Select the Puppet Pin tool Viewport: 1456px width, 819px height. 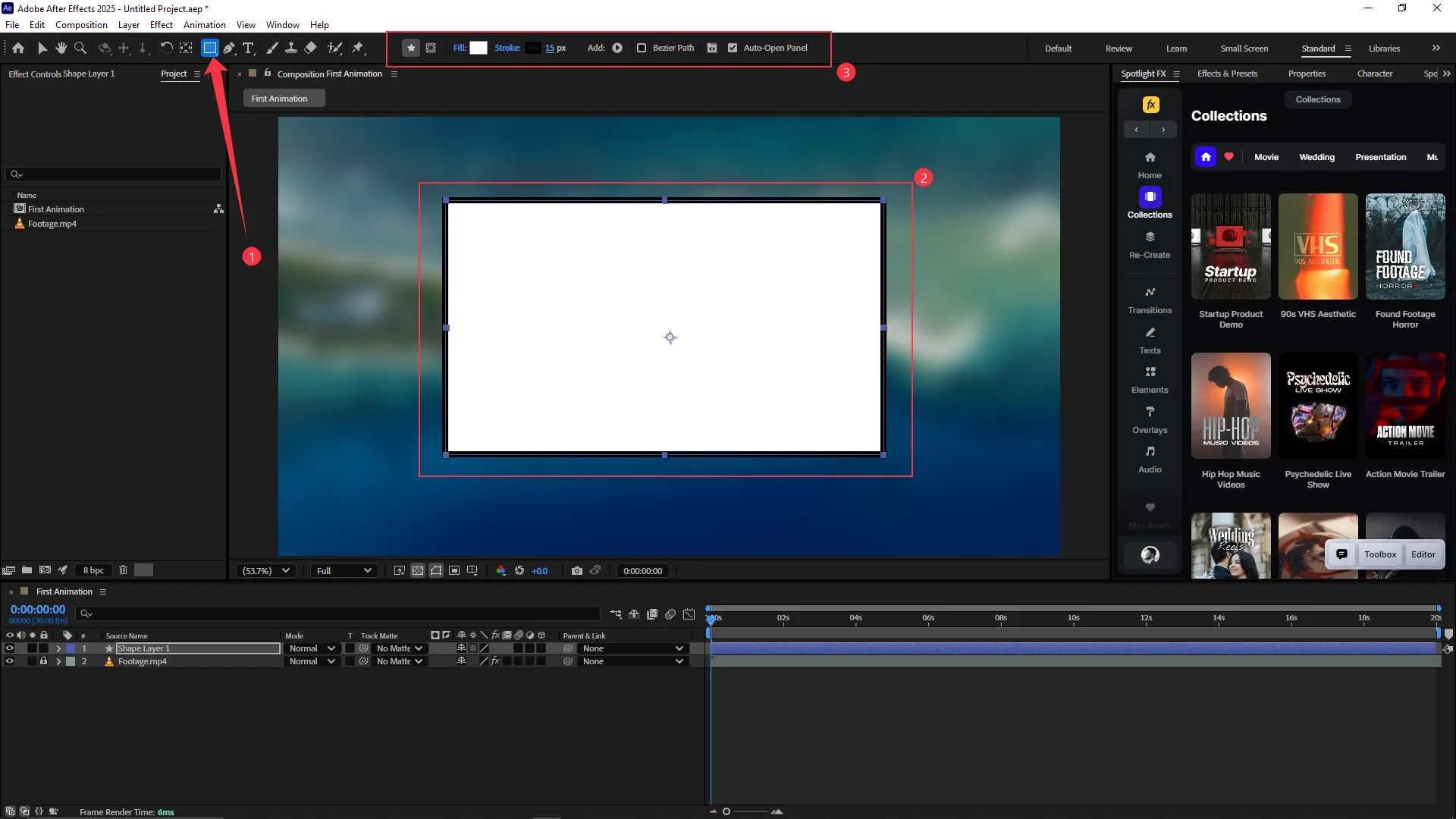[358, 48]
